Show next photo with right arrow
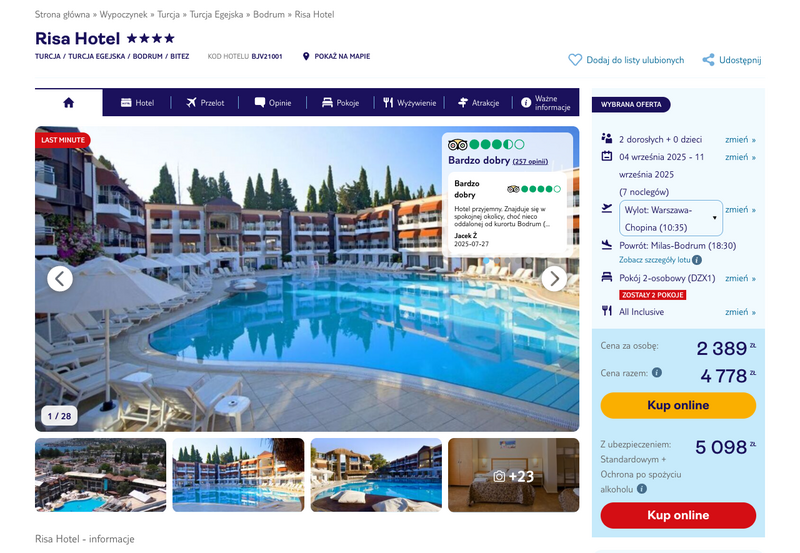This screenshot has width=800, height=553. (554, 279)
